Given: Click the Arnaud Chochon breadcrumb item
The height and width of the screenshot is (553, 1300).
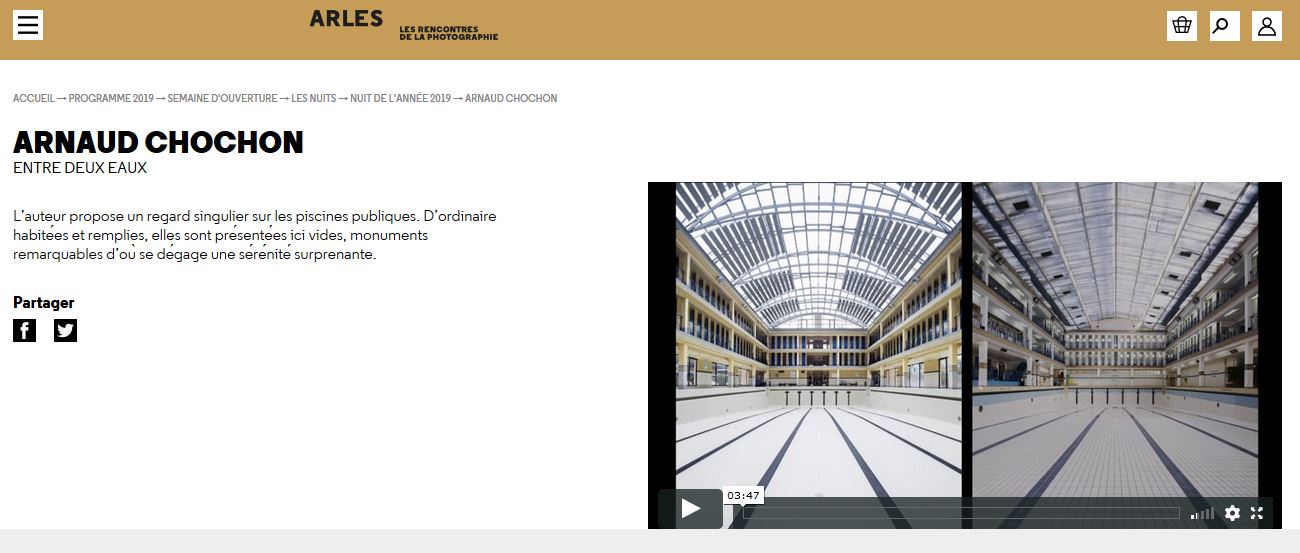Looking at the screenshot, I should [x=511, y=98].
